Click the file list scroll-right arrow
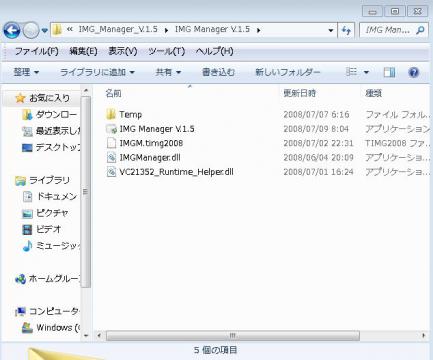Image resolution: width=433 pixels, height=360 pixels. tap(424, 336)
